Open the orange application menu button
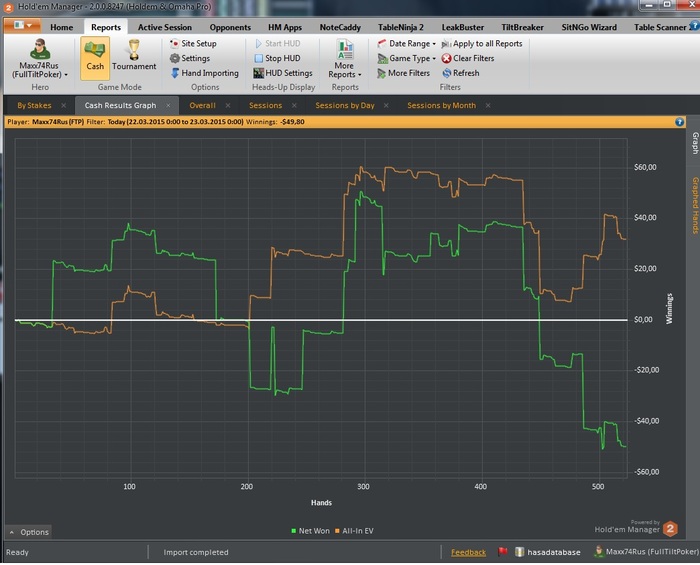This screenshot has height=565, width=700. [22, 26]
